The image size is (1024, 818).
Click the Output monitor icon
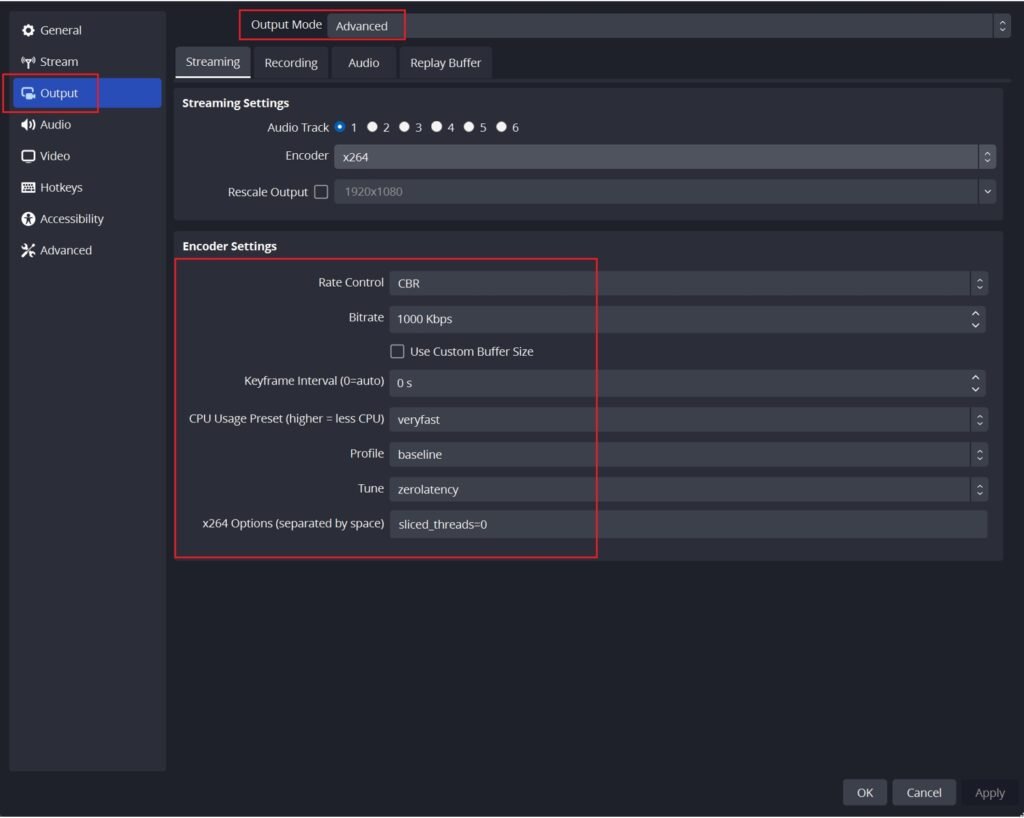[x=28, y=93]
